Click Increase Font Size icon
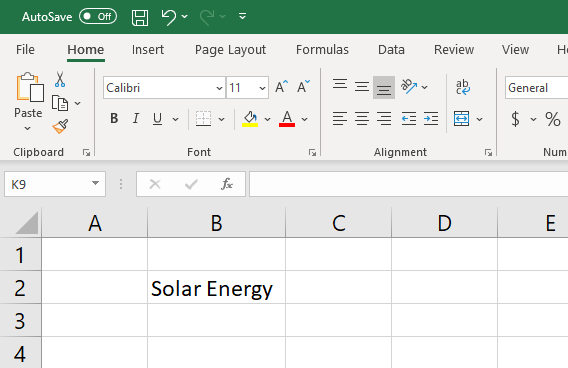The image size is (568, 368). 281,87
